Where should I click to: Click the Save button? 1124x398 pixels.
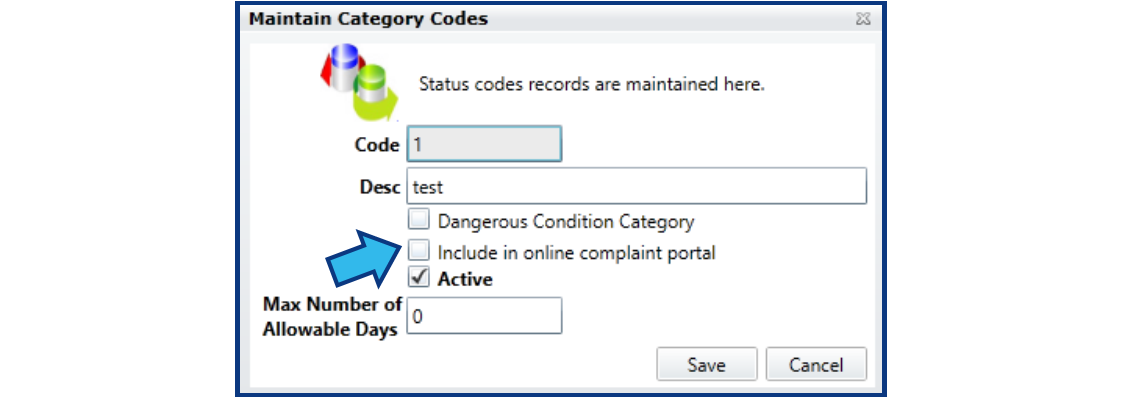pos(707,364)
